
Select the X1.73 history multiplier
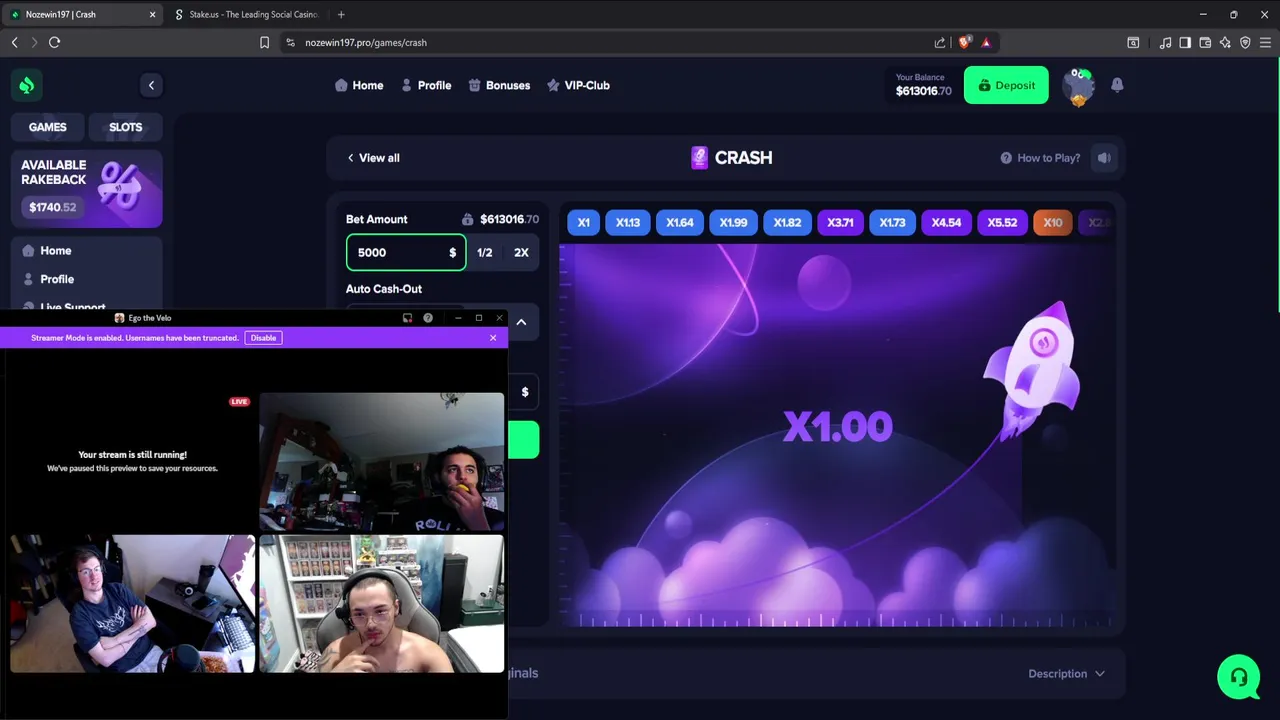click(x=892, y=223)
